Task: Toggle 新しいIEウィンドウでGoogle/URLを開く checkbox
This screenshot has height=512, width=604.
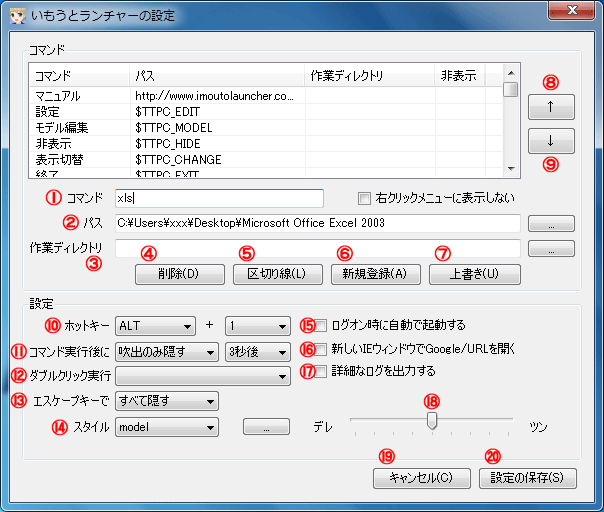Action: (320, 349)
